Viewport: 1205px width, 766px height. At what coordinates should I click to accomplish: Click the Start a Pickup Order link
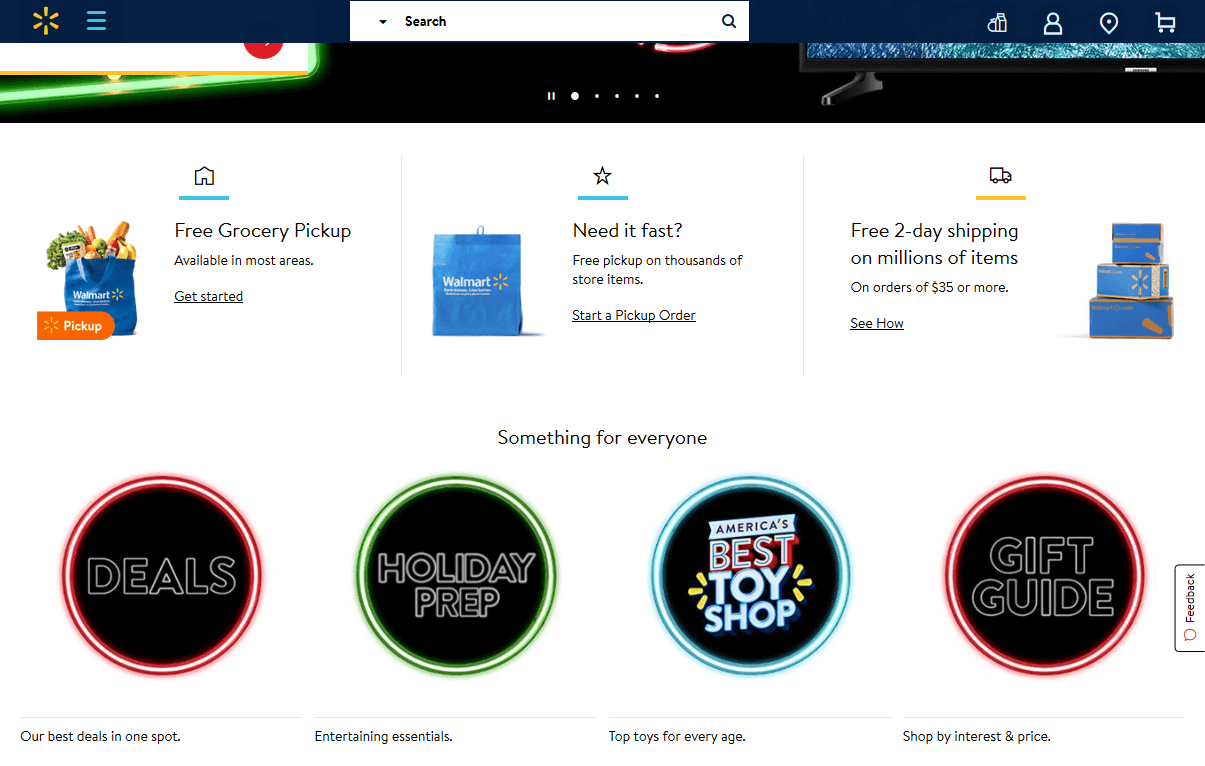coord(633,315)
